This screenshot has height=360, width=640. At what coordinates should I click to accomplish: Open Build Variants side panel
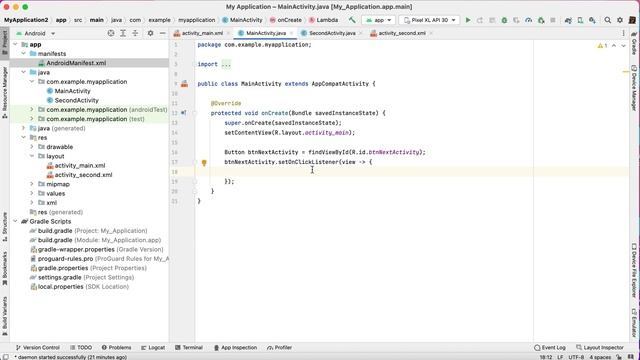(x=4, y=316)
